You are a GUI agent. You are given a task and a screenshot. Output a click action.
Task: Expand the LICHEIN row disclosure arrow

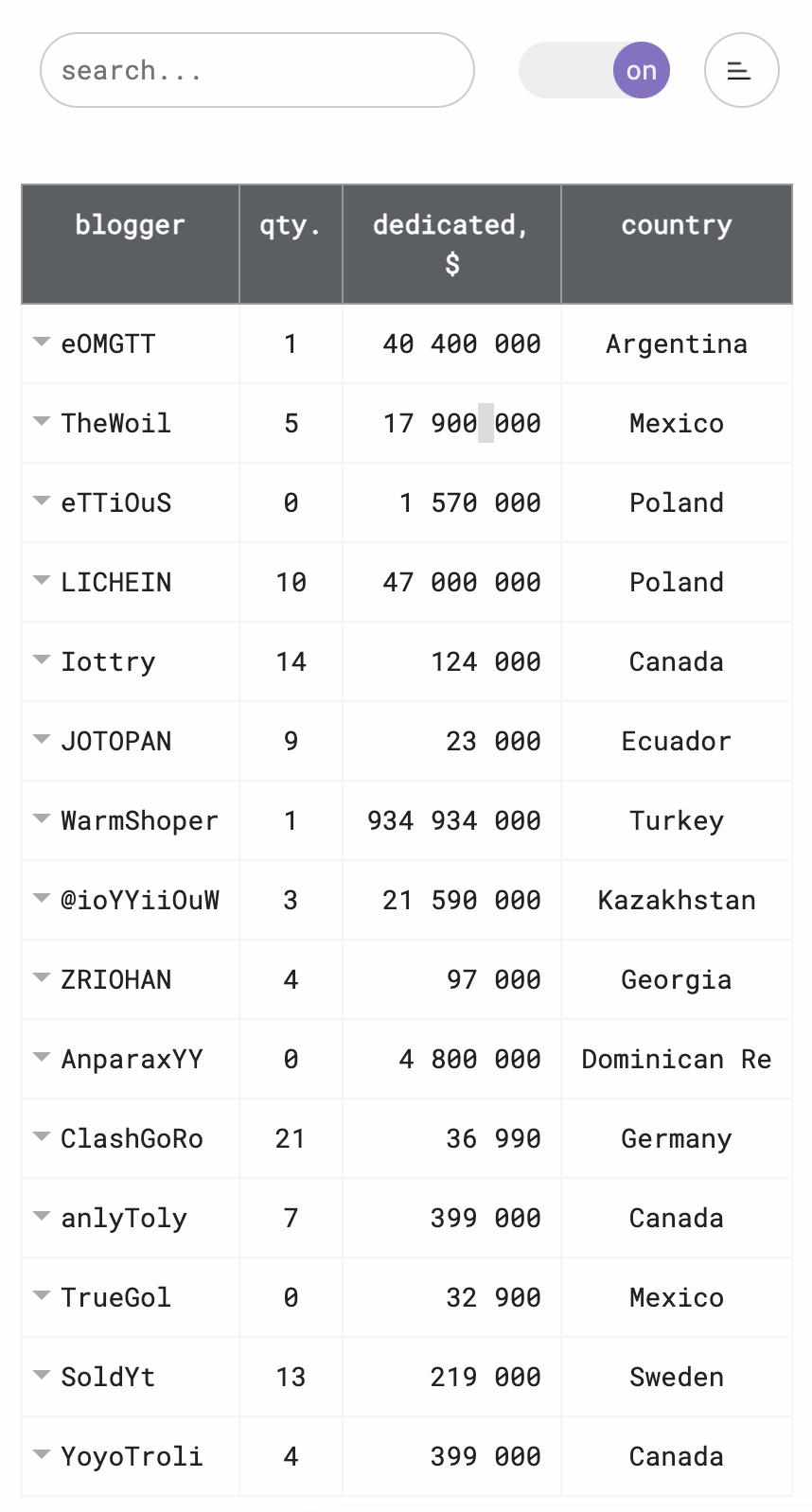tap(41, 580)
